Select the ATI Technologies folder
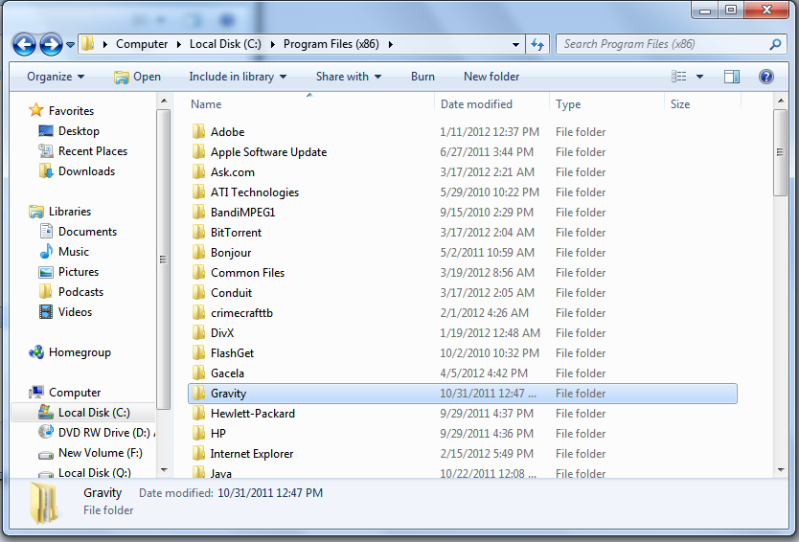 tap(462, 192)
